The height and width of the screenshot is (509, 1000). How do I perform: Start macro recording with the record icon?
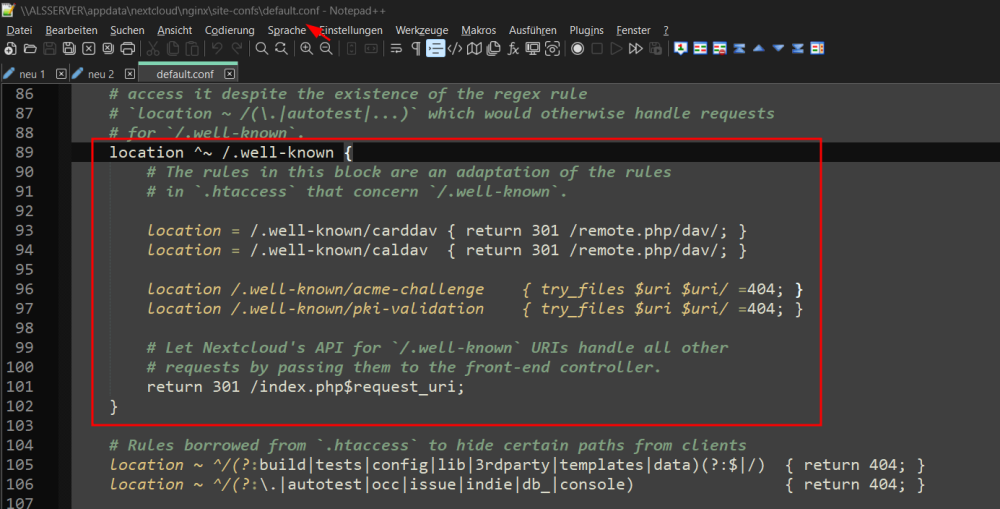[578, 48]
